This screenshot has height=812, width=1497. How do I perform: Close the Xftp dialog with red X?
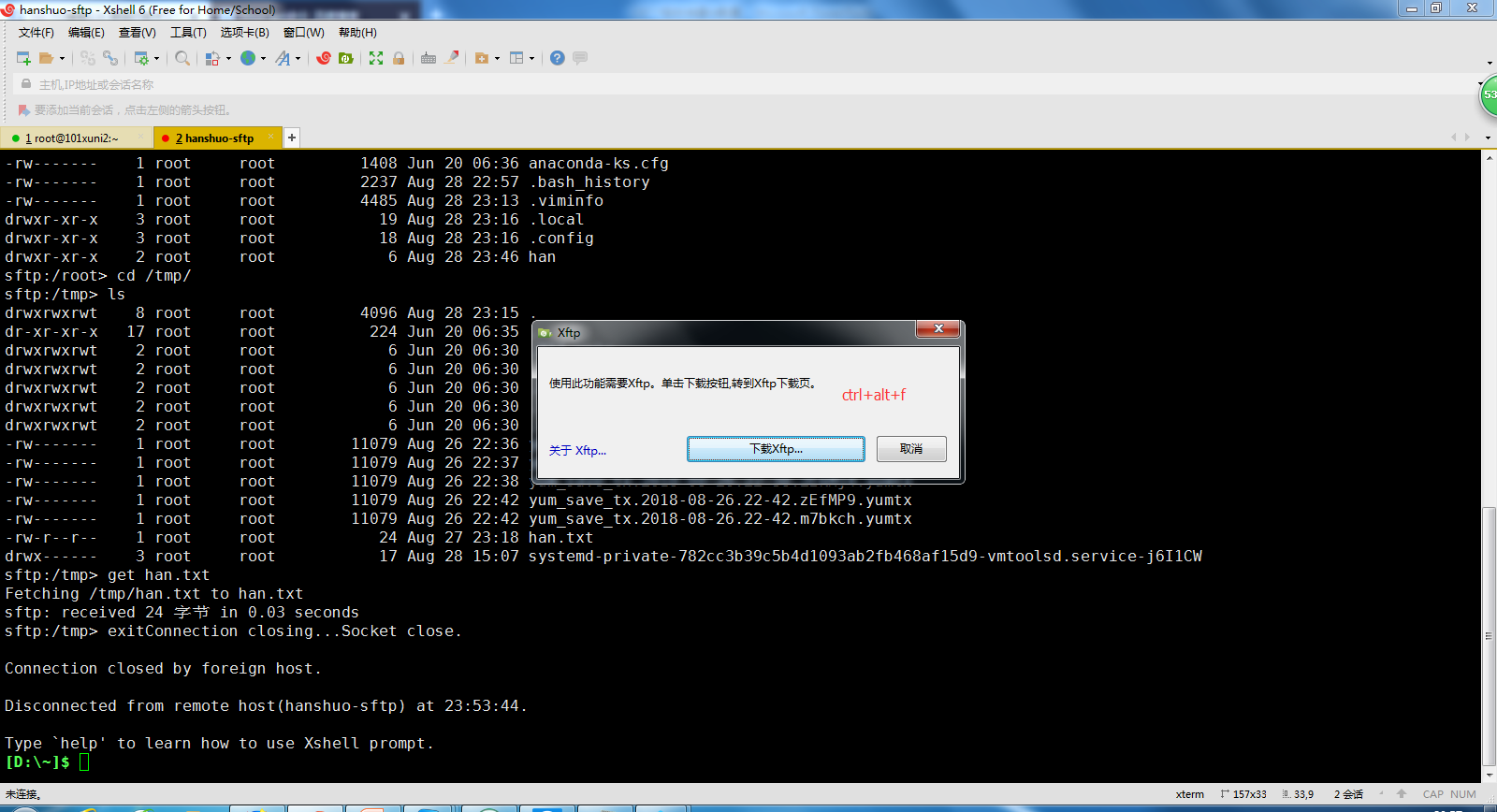938,328
